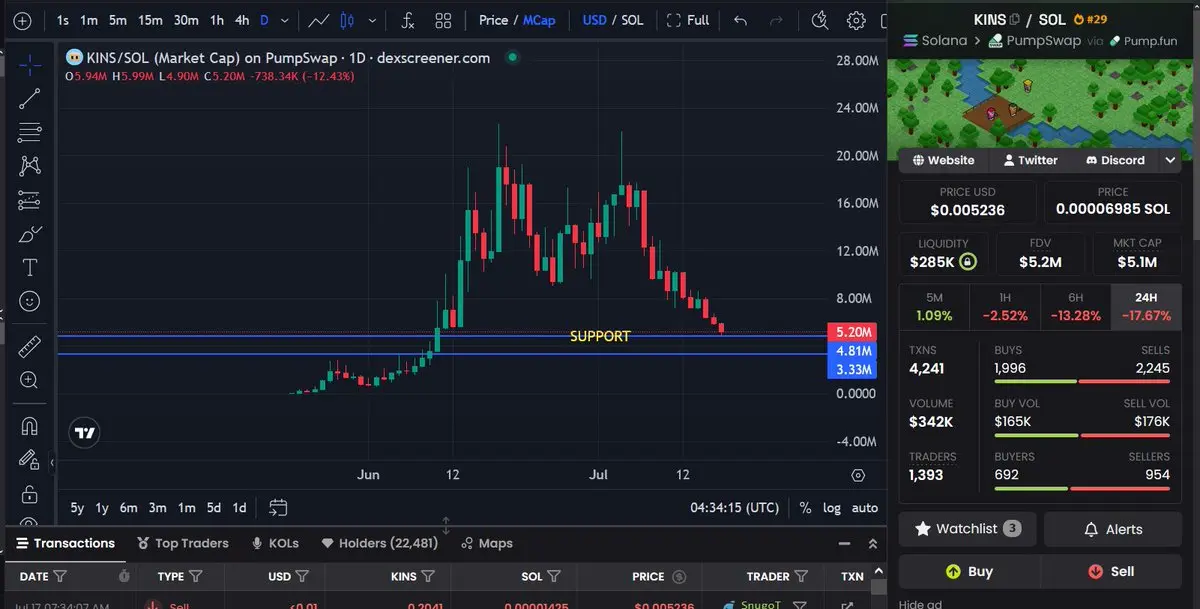Set chart range to 5y
Viewport: 1200px width, 609px height.
point(77,508)
